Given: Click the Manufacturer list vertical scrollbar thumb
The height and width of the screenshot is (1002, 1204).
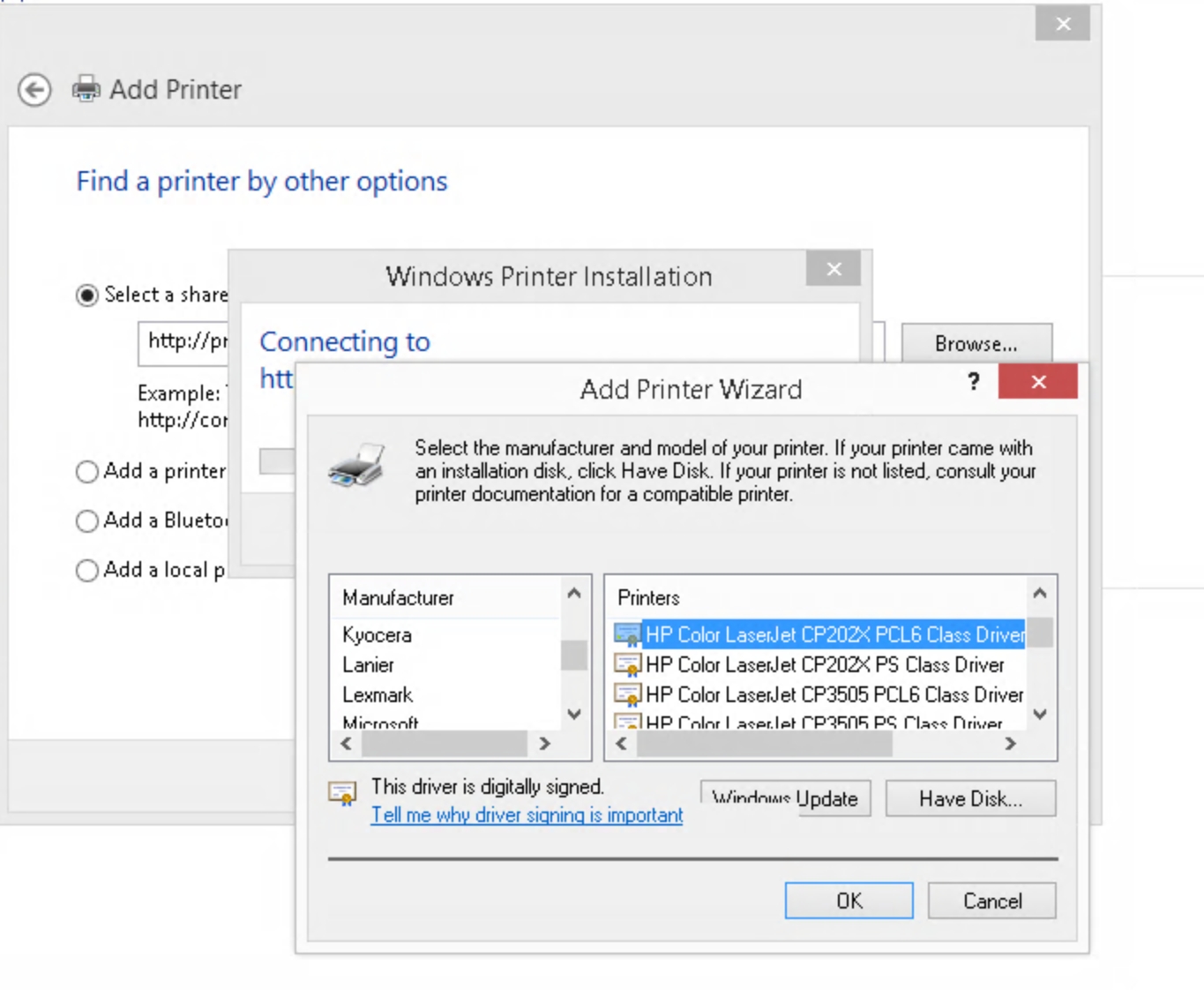Looking at the screenshot, I should coord(574,655).
